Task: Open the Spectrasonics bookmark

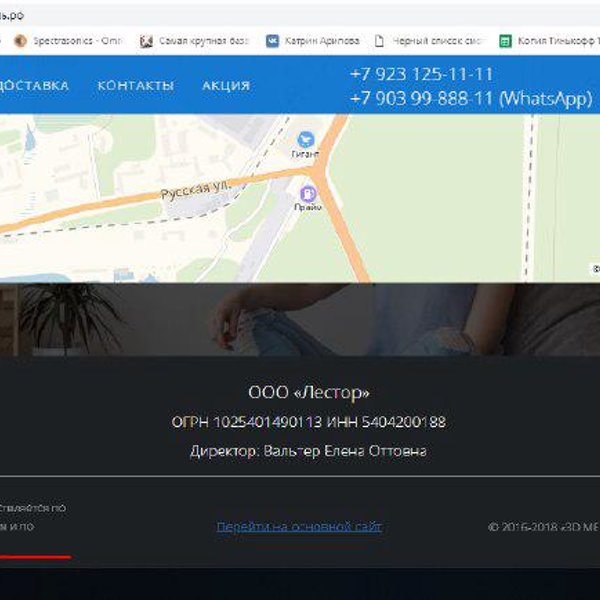Action: click(68, 41)
